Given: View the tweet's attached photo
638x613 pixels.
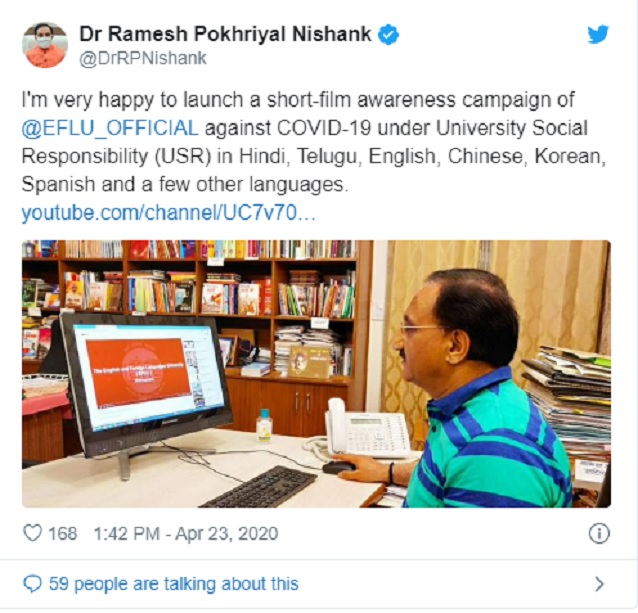Looking at the screenshot, I should [x=316, y=374].
